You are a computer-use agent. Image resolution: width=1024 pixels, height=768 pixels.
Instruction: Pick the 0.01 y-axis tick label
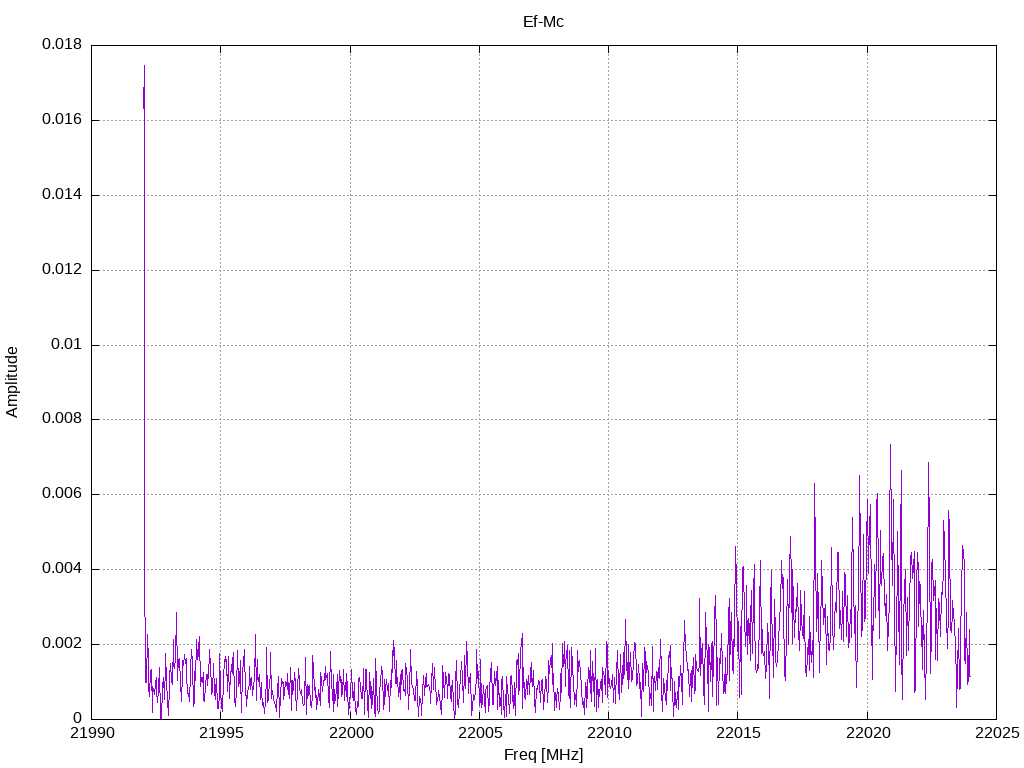66,345
